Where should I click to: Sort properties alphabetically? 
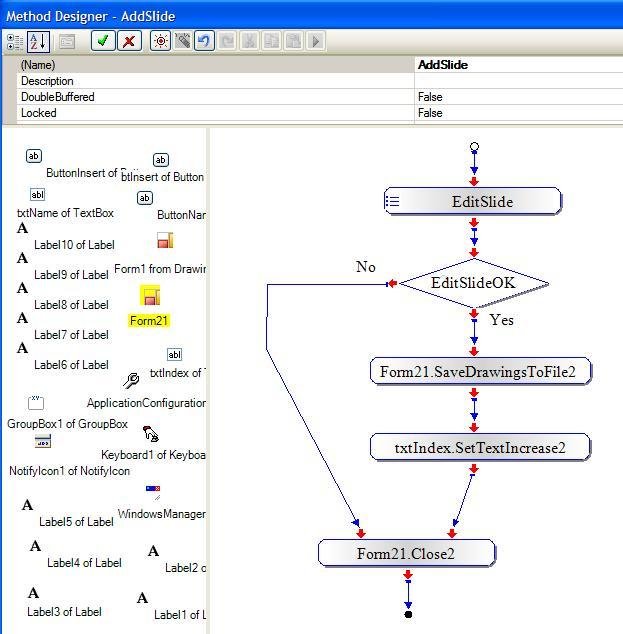click(x=38, y=42)
